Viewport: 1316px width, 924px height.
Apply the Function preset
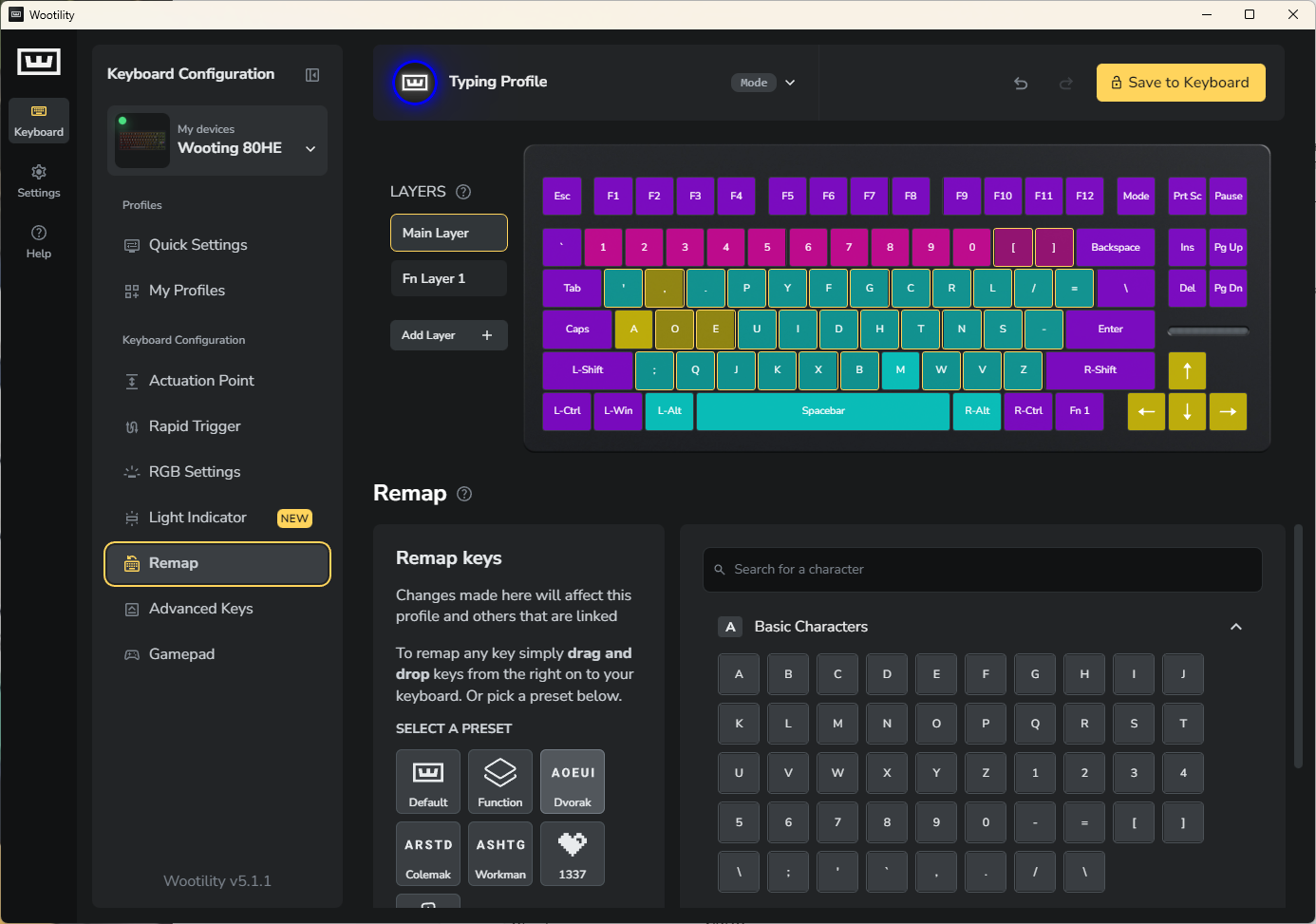(x=500, y=782)
